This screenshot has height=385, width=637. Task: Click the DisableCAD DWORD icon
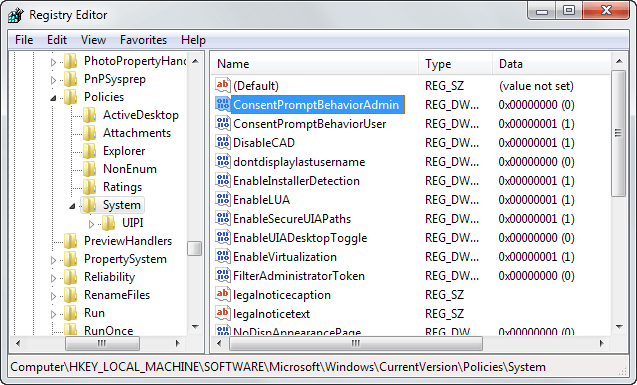coord(223,143)
